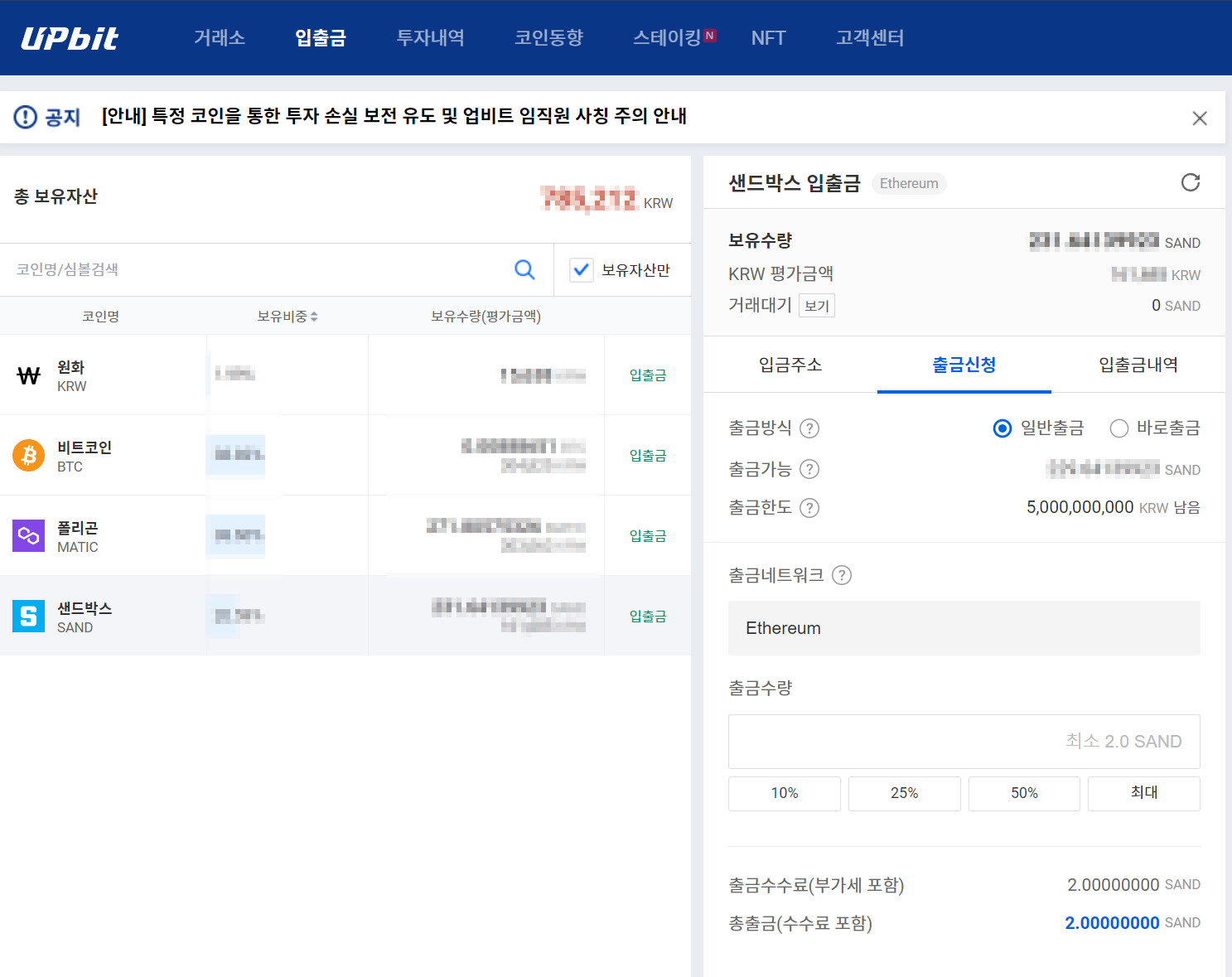
Task: Open help for 출금방식
Action: pos(809,428)
